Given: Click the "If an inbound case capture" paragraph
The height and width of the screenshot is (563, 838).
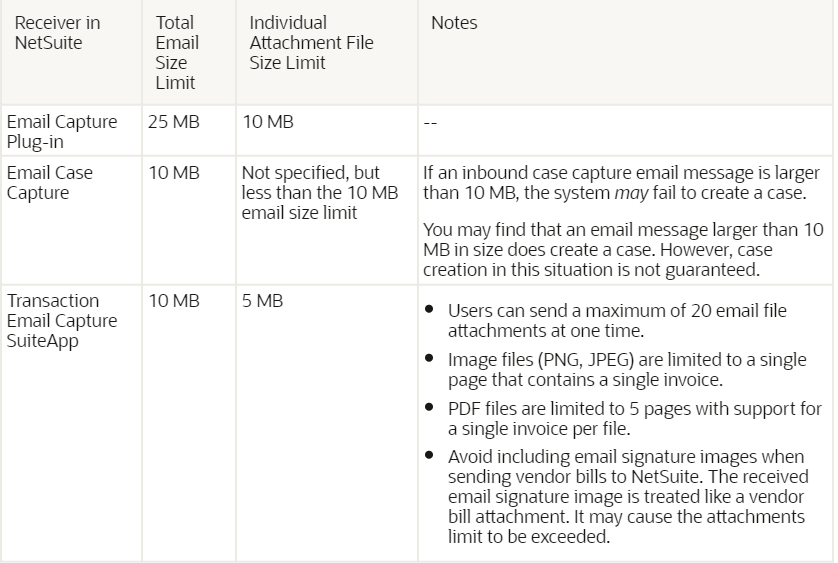Looking at the screenshot, I should click(x=620, y=182).
